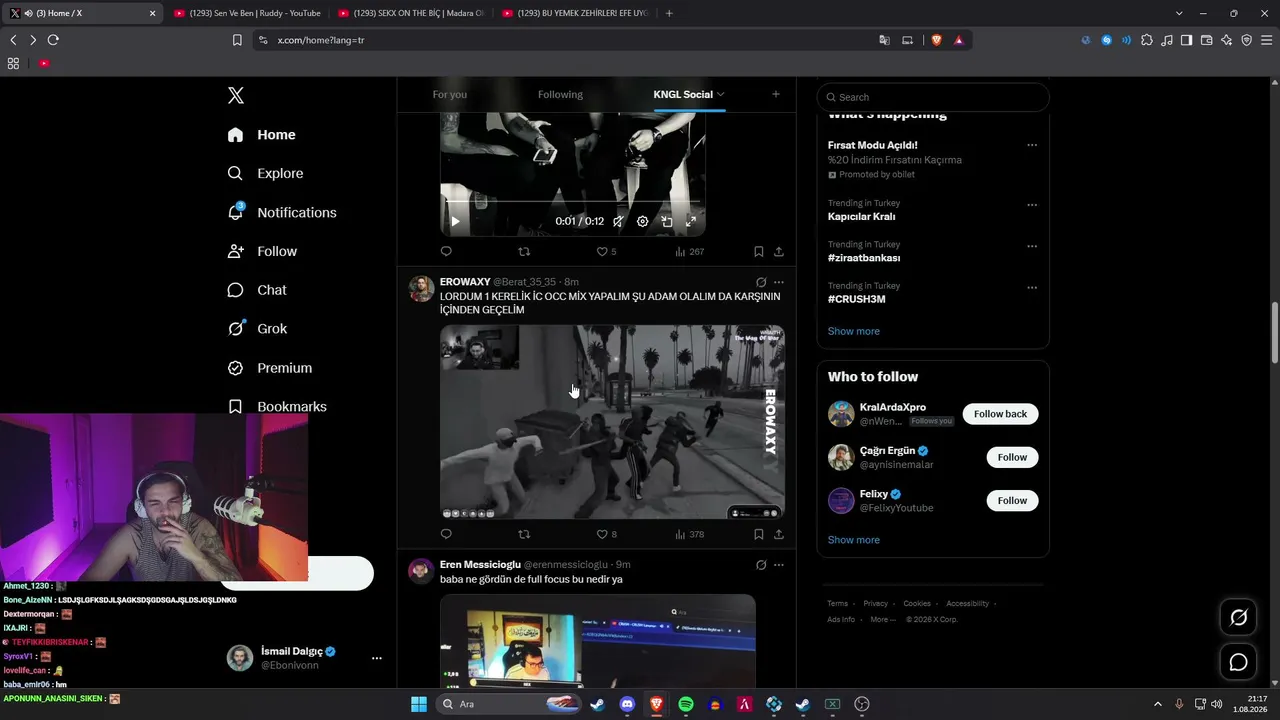Open more options on EROWAXY post
The image size is (1280, 720).
point(779,282)
